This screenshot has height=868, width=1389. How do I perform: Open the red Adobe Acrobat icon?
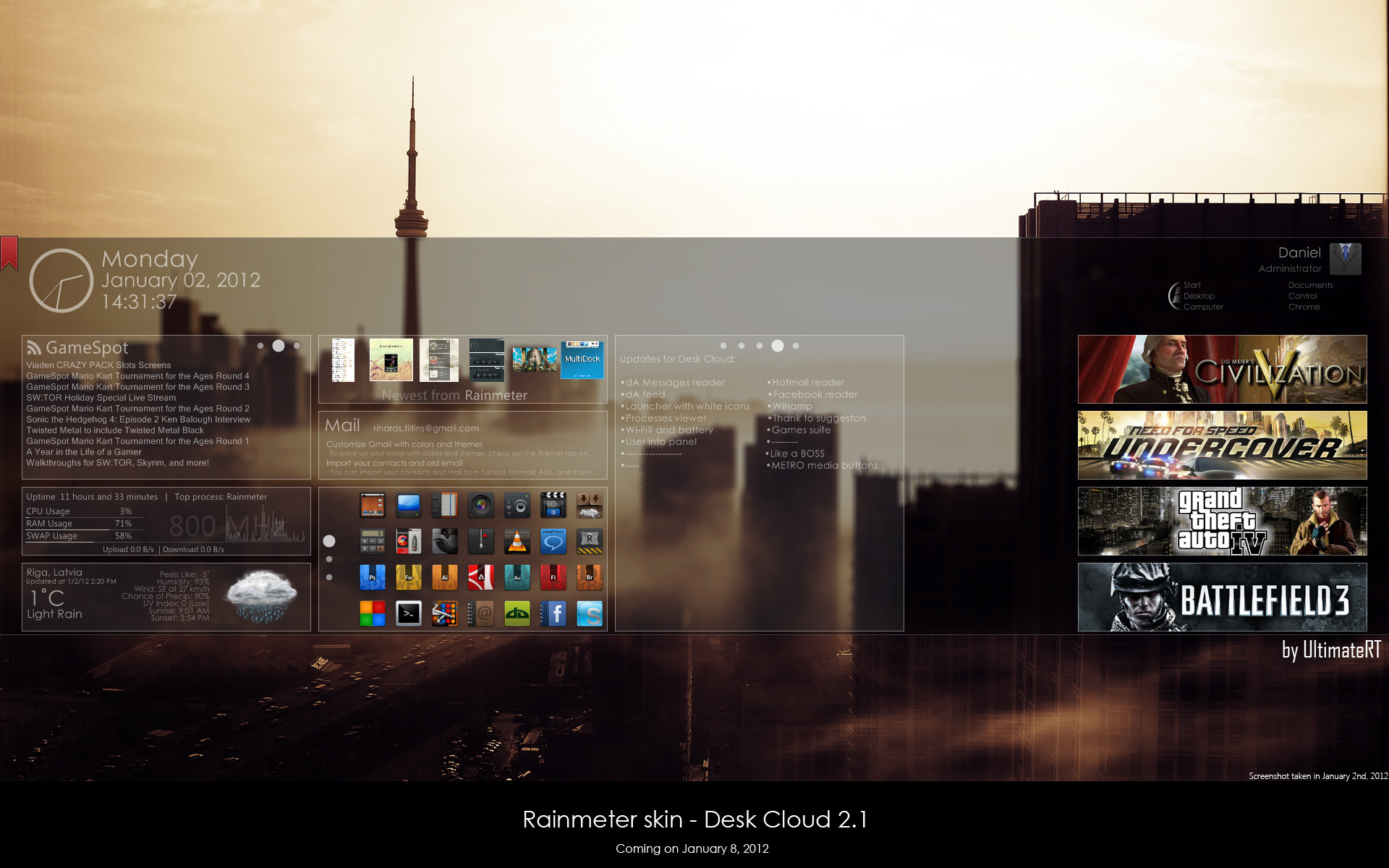(x=481, y=577)
